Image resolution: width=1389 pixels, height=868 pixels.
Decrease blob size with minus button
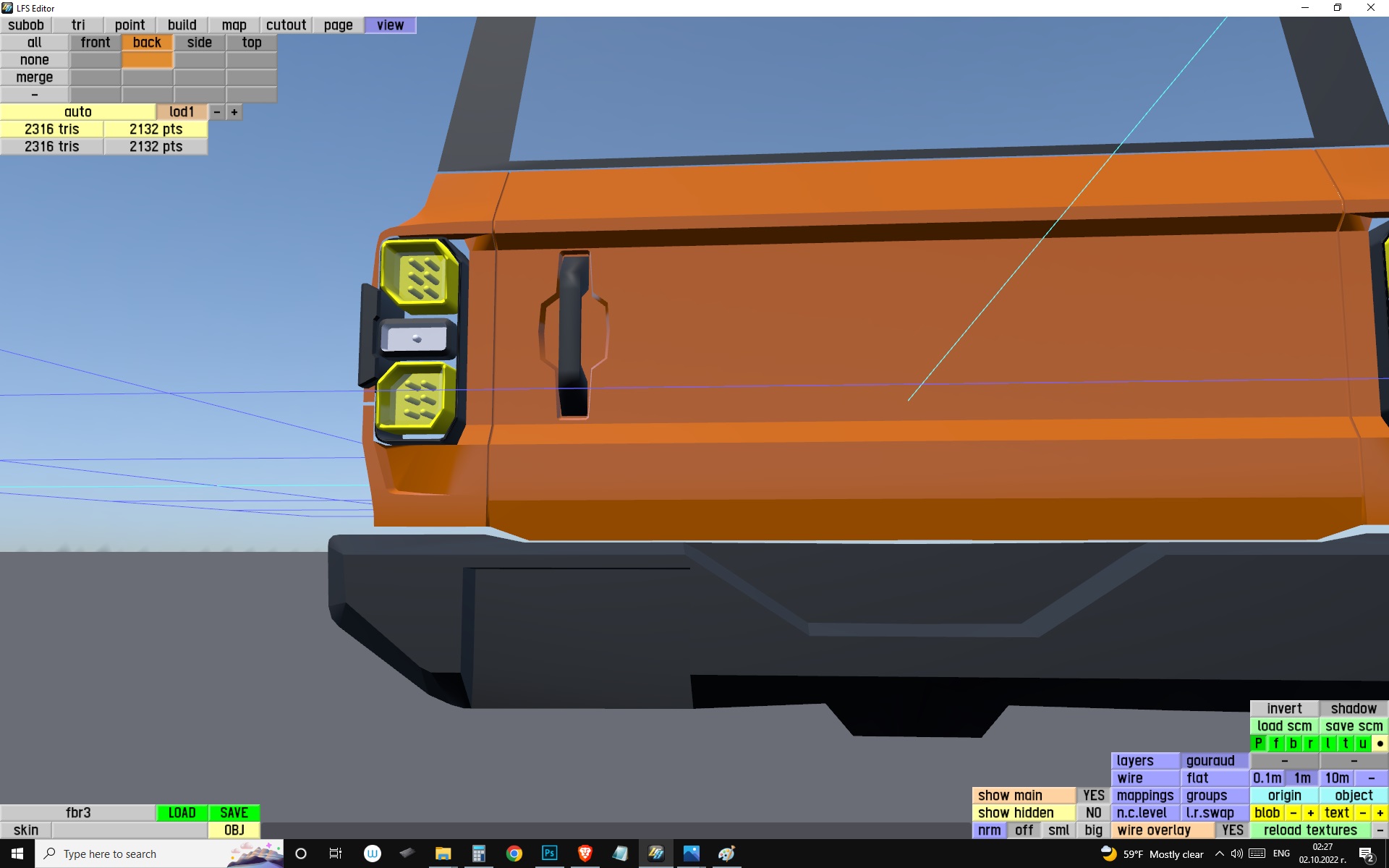1294,813
